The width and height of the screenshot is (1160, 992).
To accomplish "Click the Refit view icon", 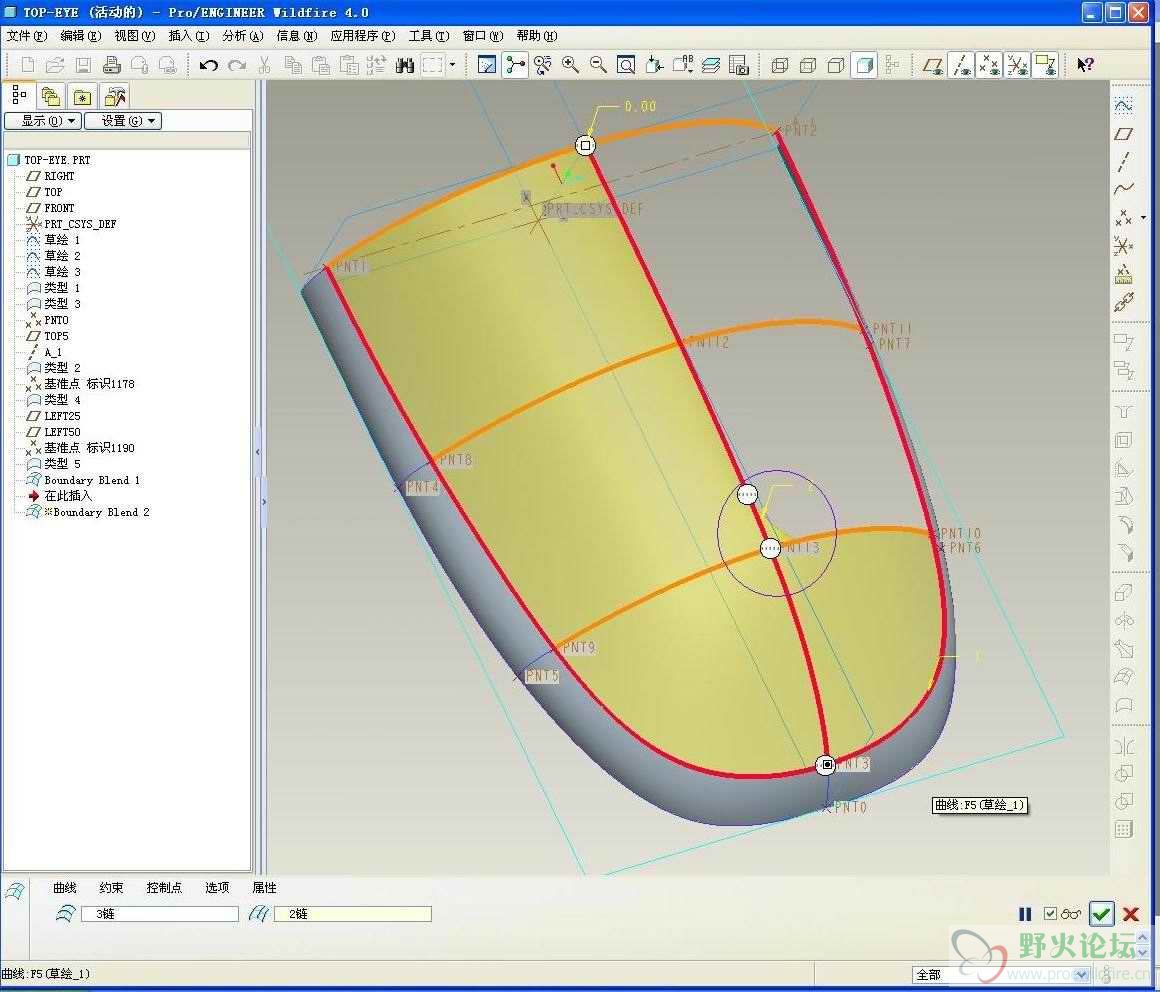I will tap(626, 65).
